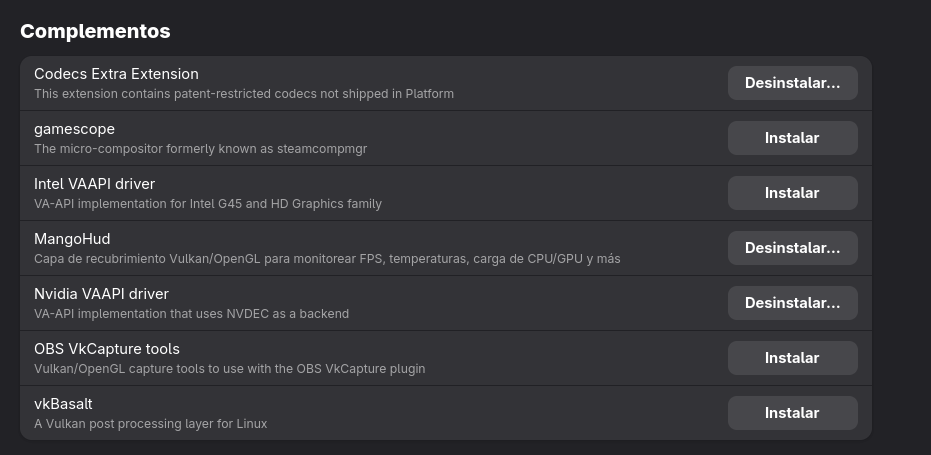This screenshot has width=931, height=455.
Task: Click the OBS VkCapture tools name
Action: pos(107,349)
